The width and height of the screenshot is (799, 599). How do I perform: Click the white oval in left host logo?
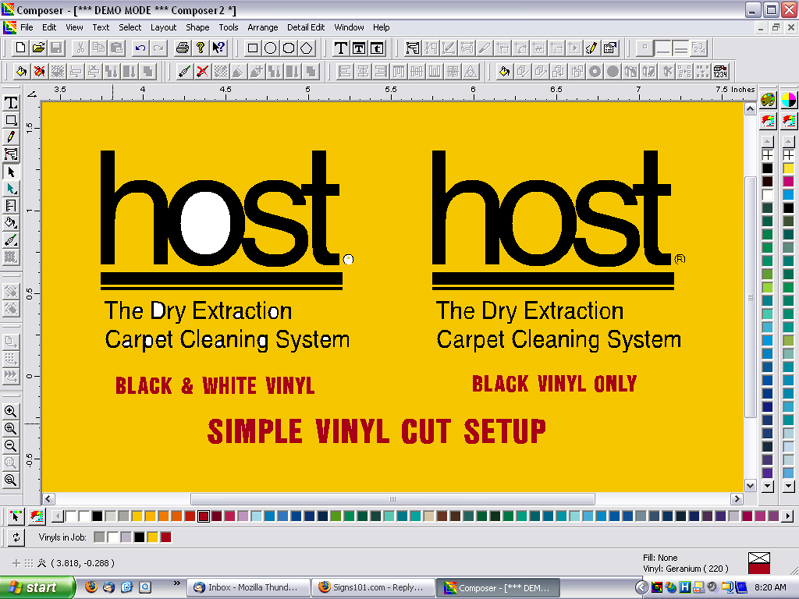coord(205,222)
